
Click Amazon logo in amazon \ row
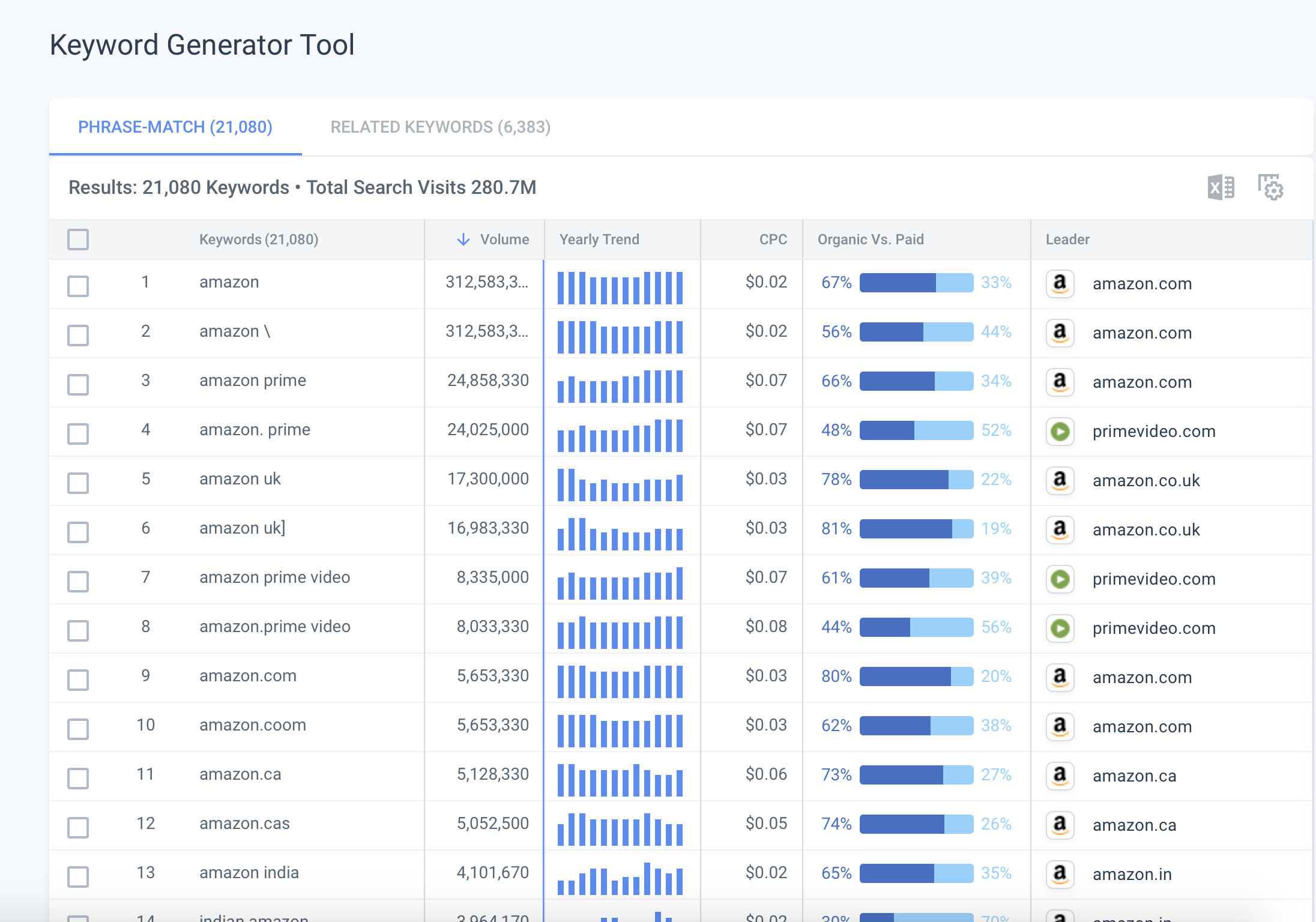tap(1060, 333)
